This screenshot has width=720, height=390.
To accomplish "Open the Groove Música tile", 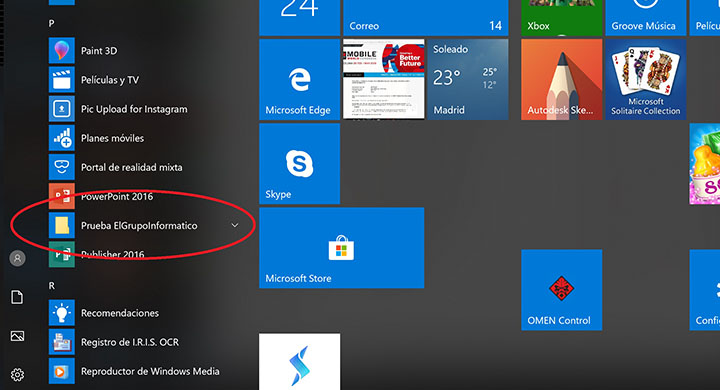I will point(646,17).
